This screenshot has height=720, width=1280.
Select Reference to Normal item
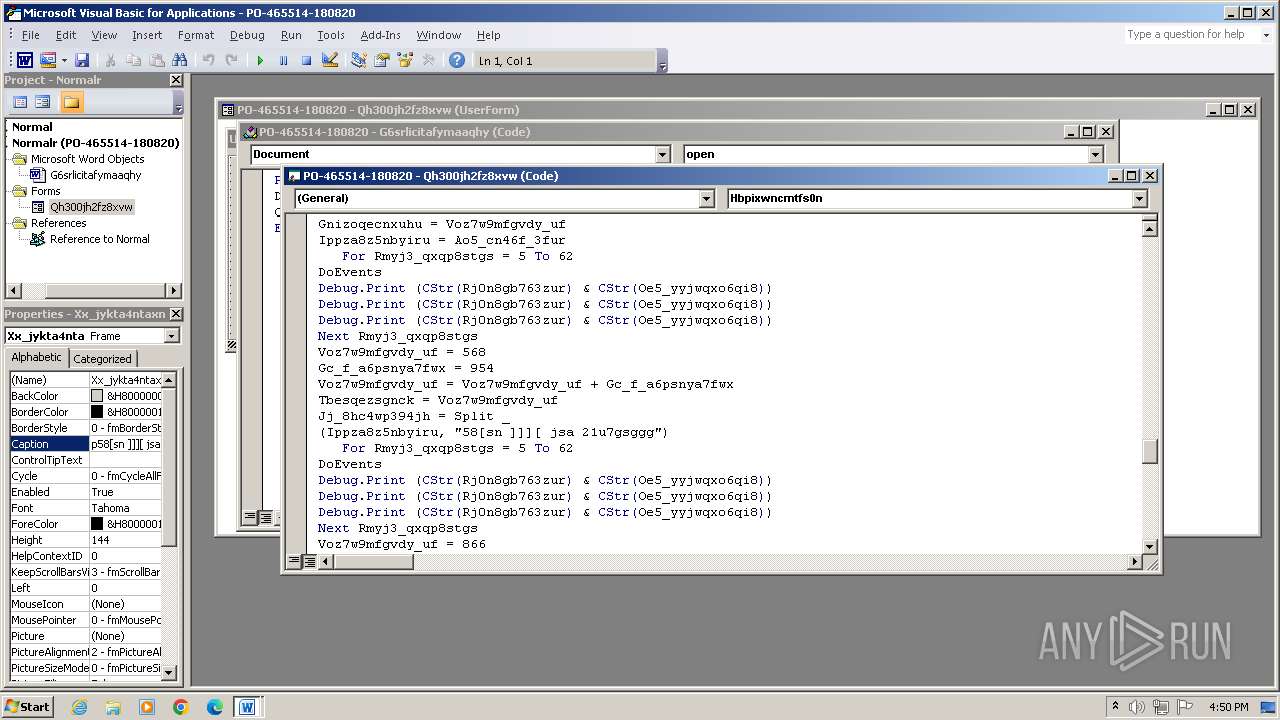tap(100, 239)
